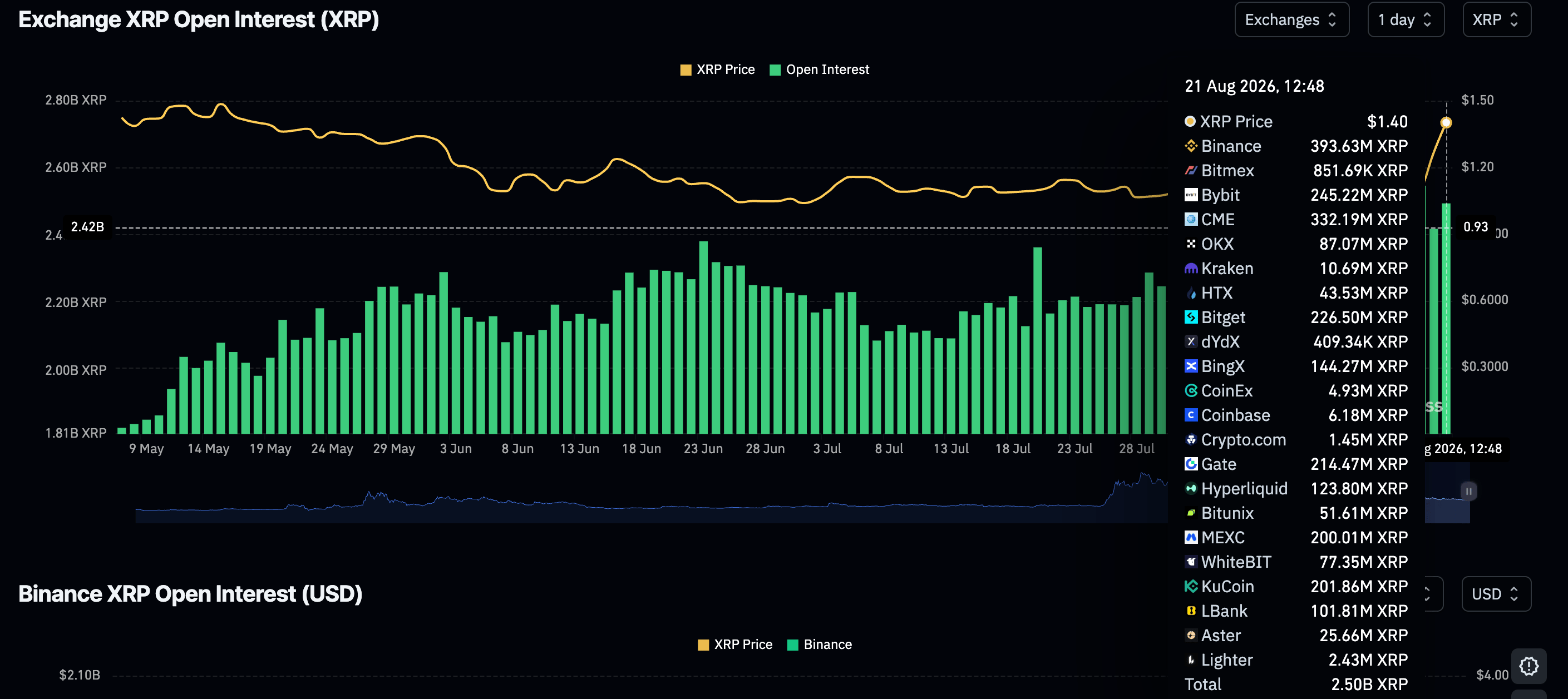Click the HTX flame icon
This screenshot has width=1568, height=699.
coord(1191,293)
